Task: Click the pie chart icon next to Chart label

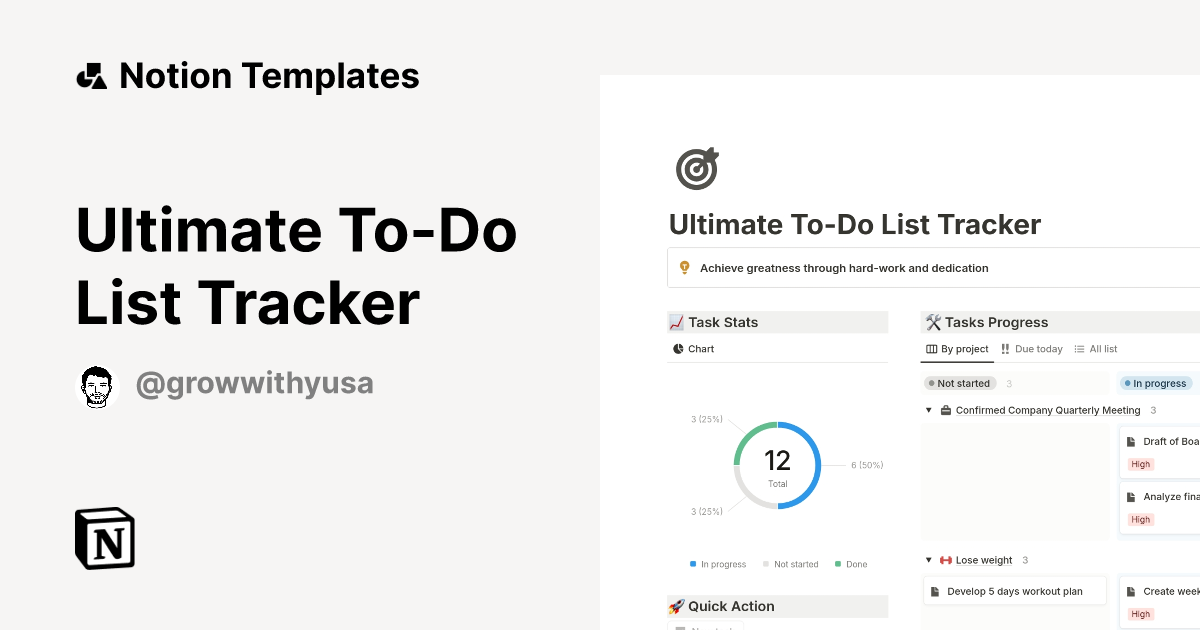Action: pos(678,348)
